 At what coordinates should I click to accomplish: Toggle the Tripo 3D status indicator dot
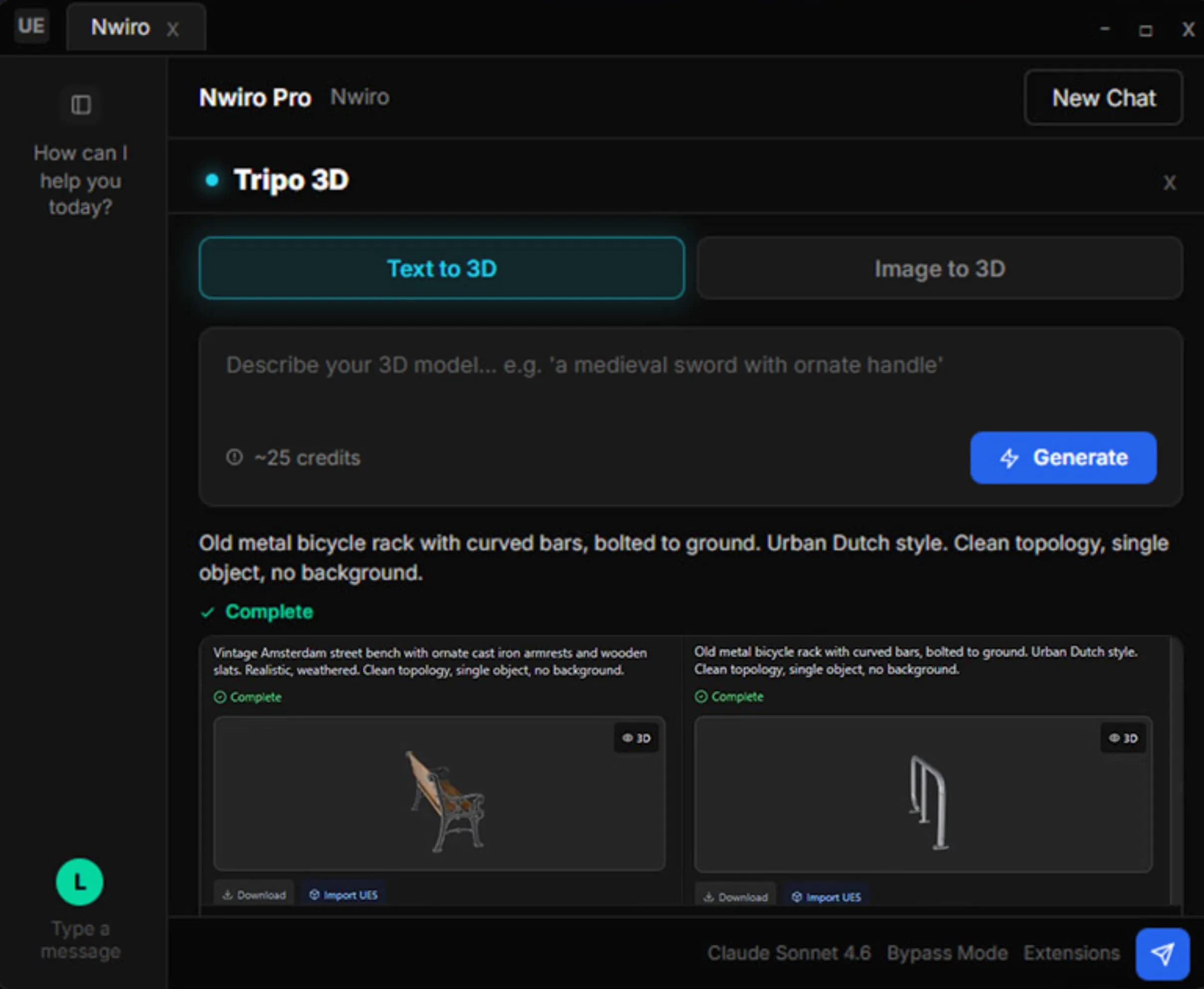(213, 179)
